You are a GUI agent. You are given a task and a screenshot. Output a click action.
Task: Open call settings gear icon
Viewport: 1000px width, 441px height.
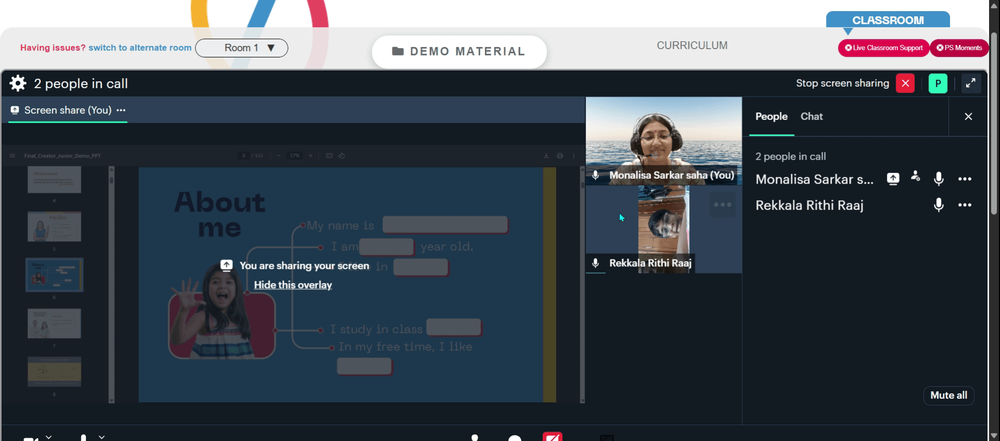point(18,83)
